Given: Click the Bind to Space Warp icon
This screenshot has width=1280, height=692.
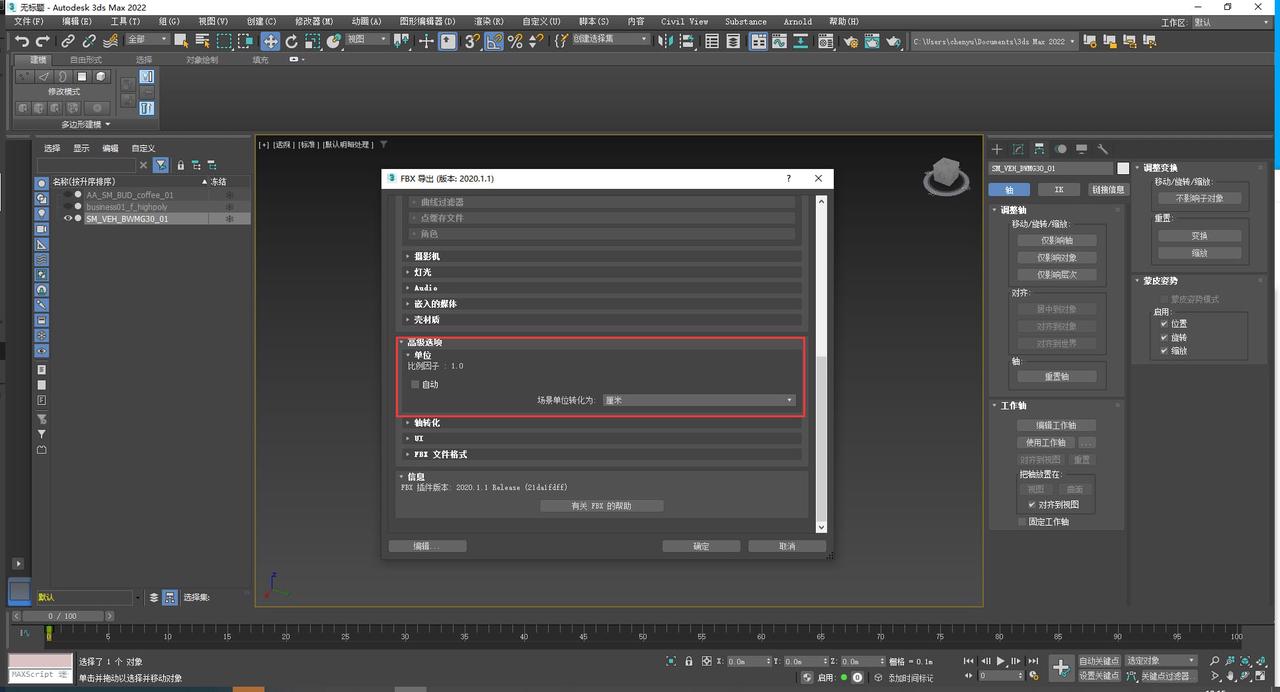Looking at the screenshot, I should pyautogui.click(x=110, y=41).
